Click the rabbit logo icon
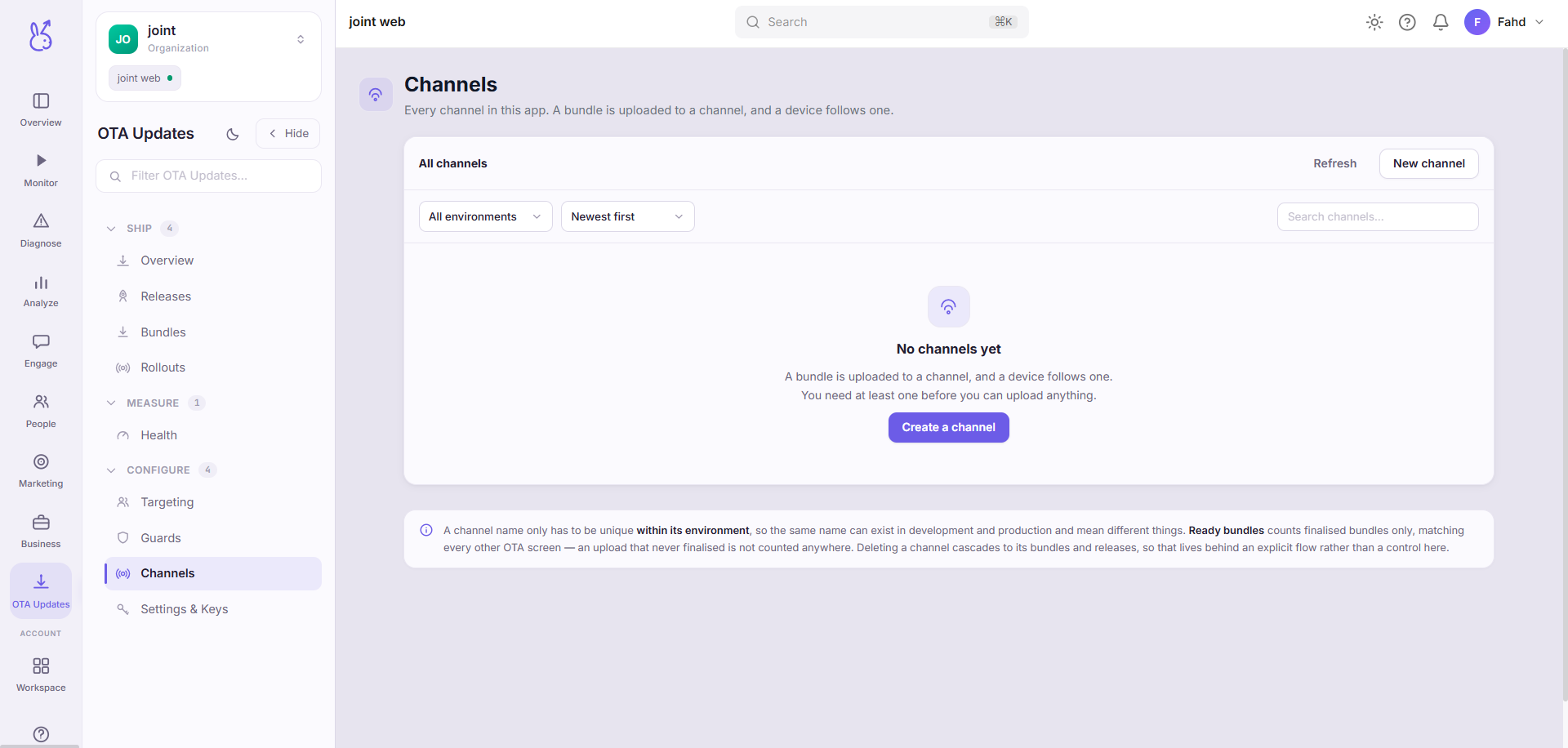 click(x=41, y=35)
